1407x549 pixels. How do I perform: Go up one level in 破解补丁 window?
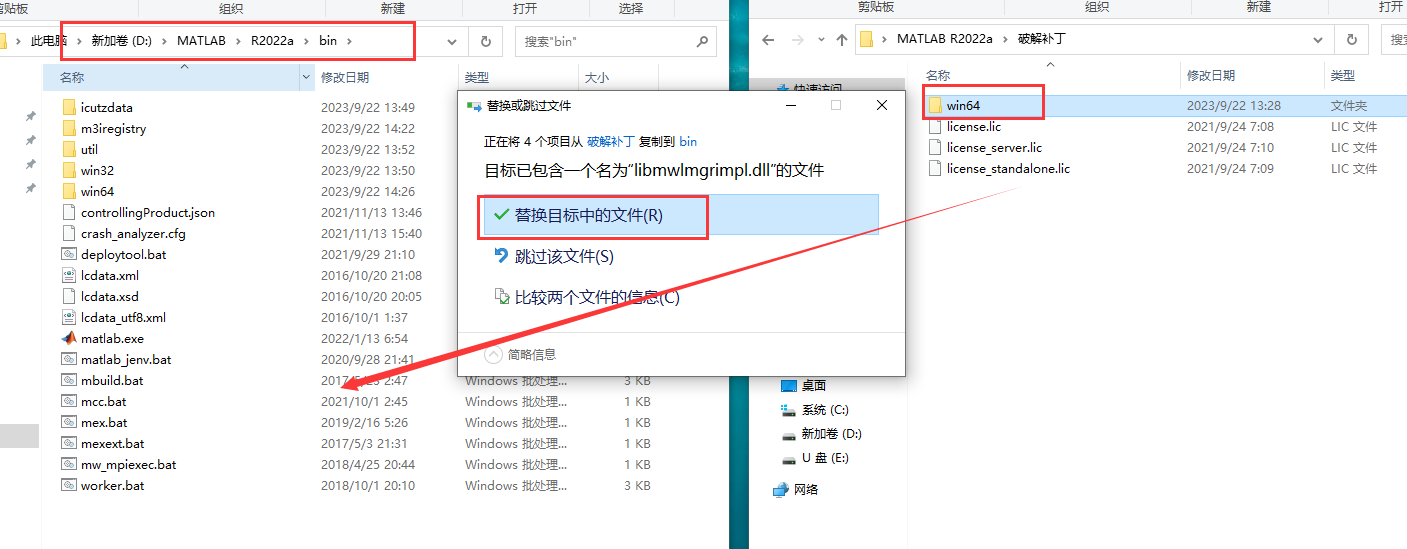click(x=842, y=40)
